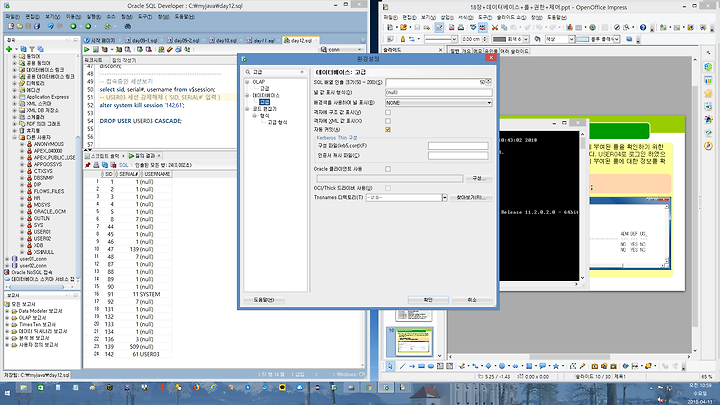720x405 pixels.
Task: Select USER01 in connections tree
Action: pyautogui.click(x=42, y=232)
